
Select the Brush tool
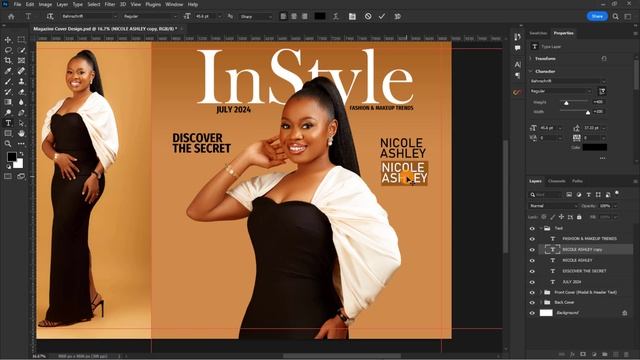(x=8, y=81)
